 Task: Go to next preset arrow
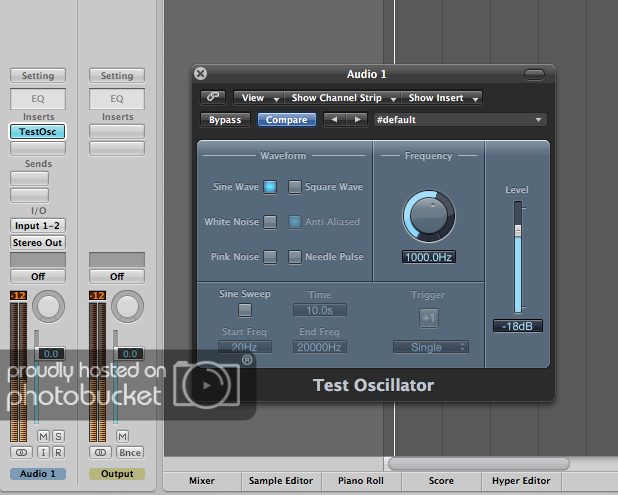(x=357, y=119)
